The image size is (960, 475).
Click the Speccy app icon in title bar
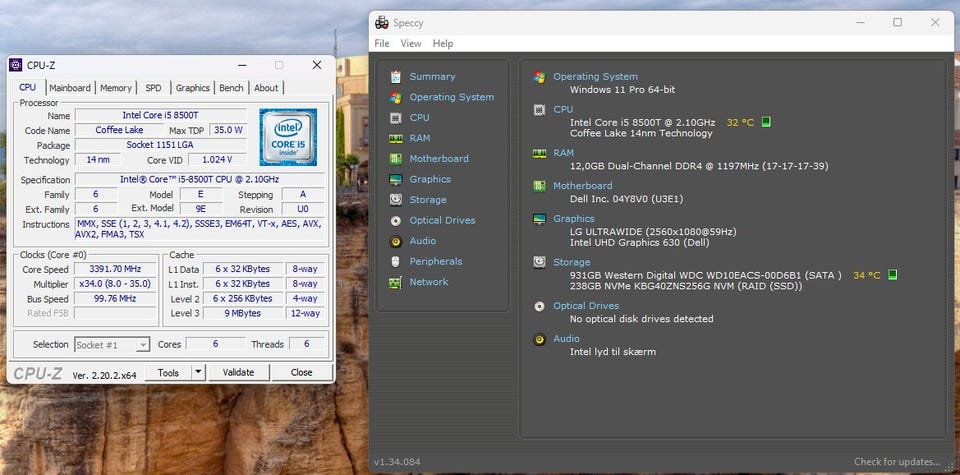tap(382, 23)
